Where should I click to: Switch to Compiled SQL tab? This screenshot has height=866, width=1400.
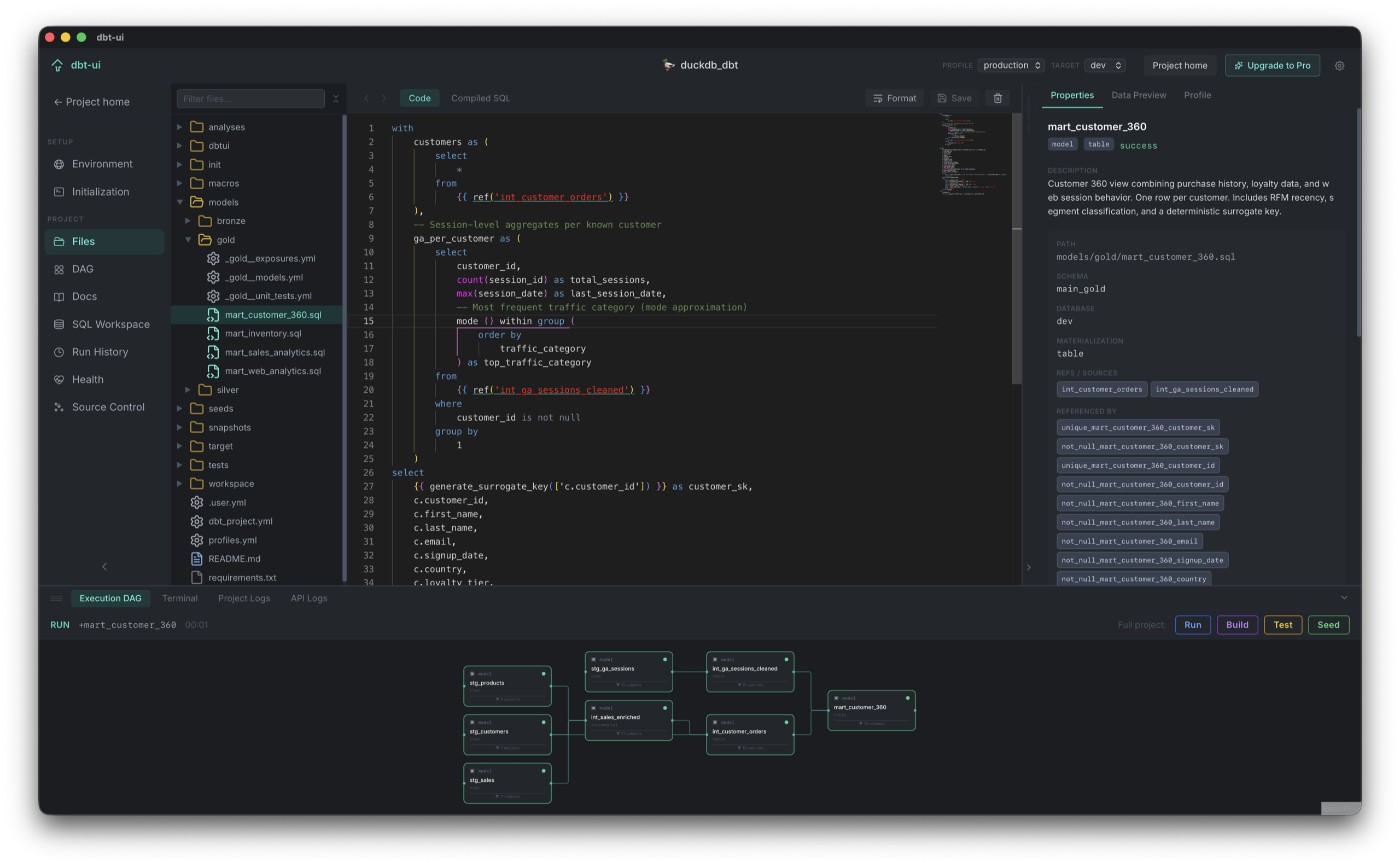point(480,98)
